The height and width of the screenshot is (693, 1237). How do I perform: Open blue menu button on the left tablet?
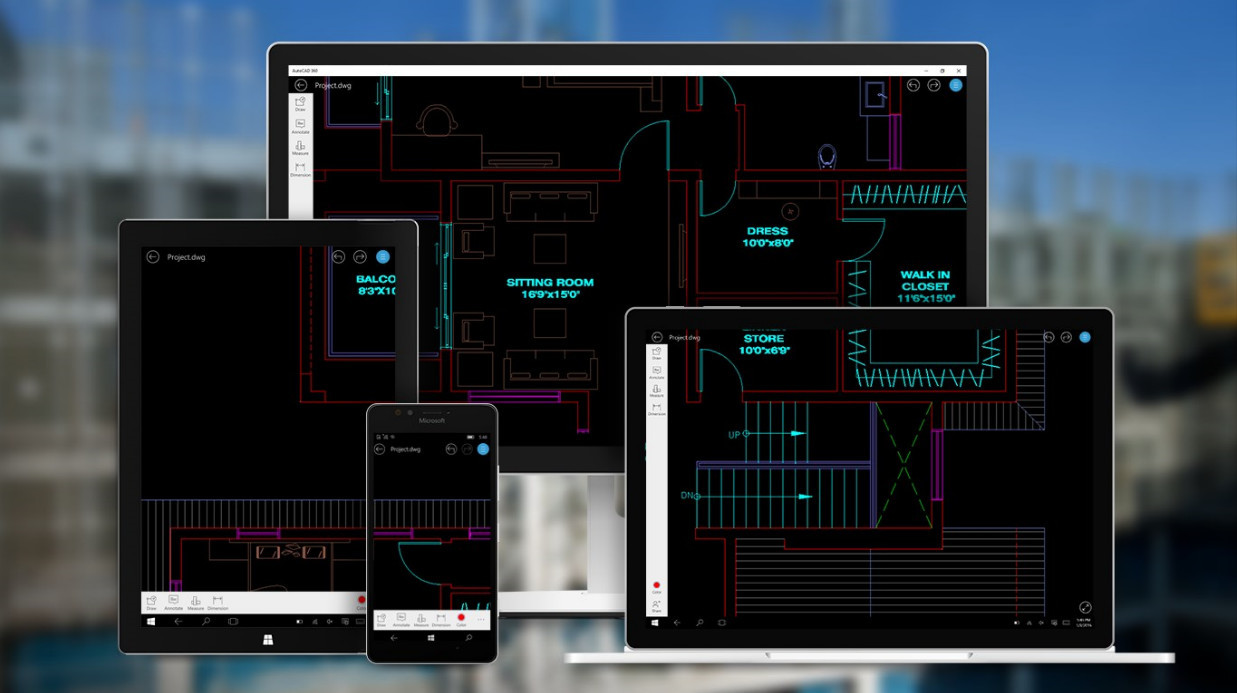(x=382, y=257)
